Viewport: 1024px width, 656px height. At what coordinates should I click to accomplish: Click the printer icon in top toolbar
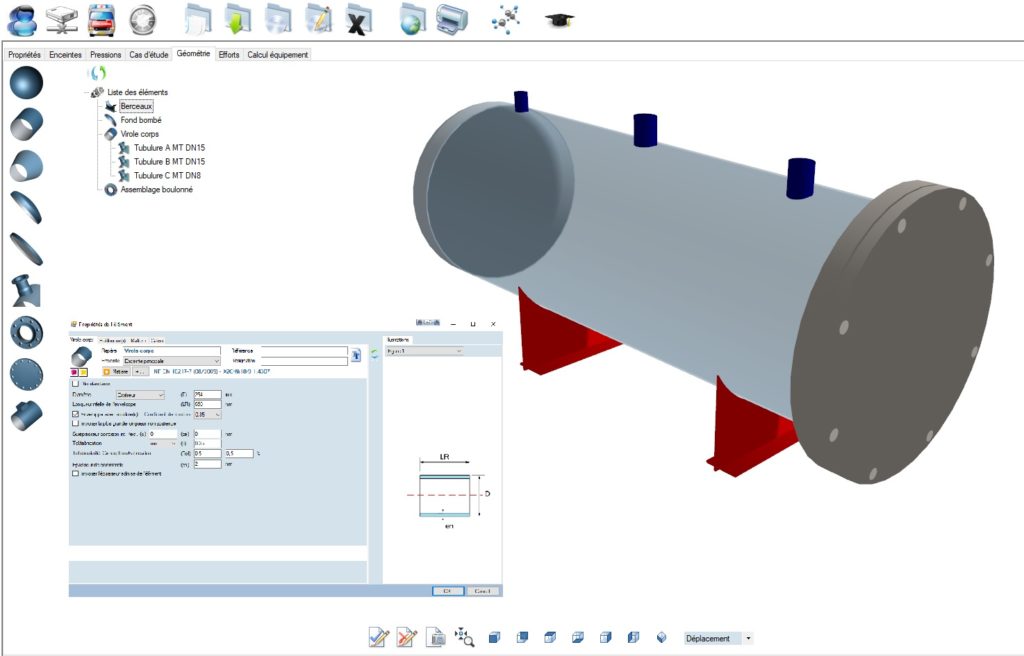click(x=453, y=20)
